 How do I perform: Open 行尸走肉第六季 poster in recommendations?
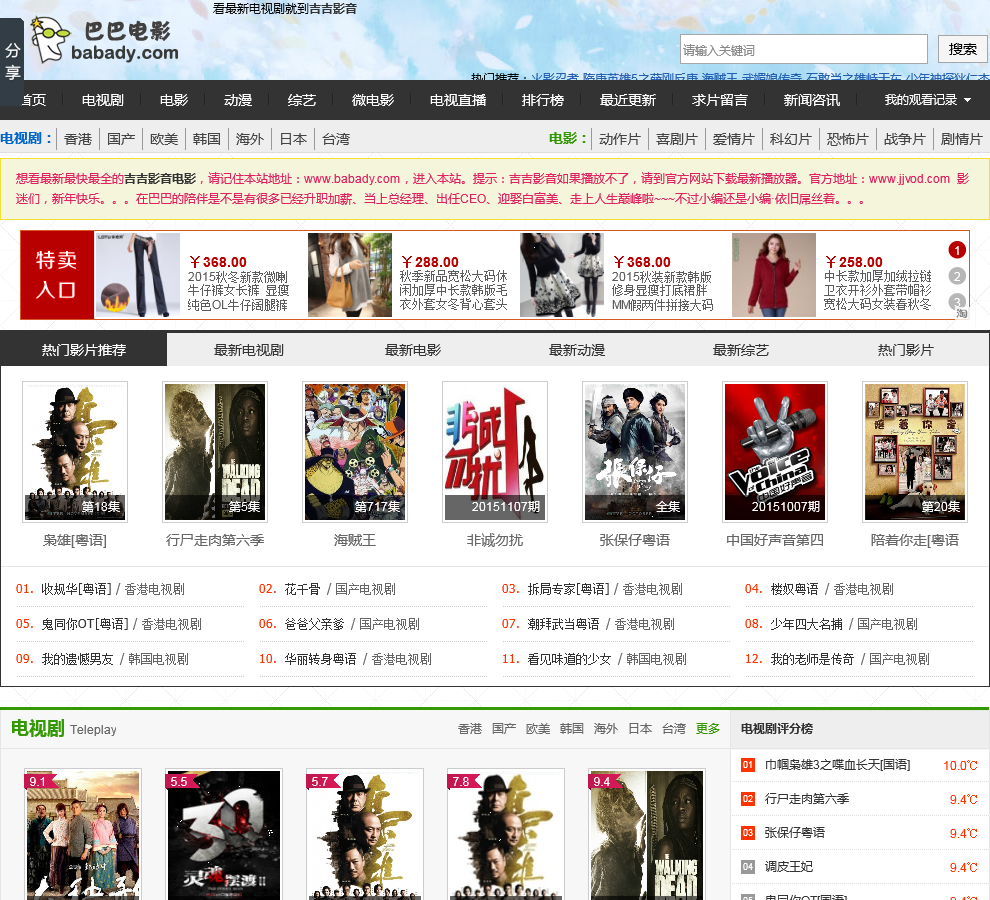point(215,452)
